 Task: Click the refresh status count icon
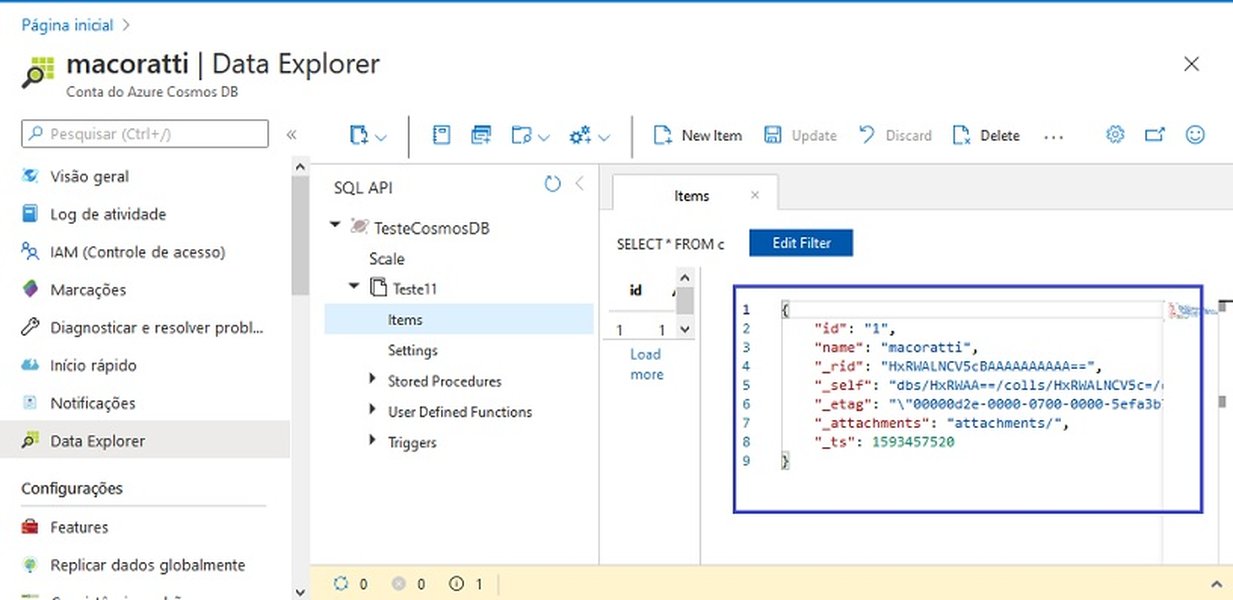[x=340, y=584]
